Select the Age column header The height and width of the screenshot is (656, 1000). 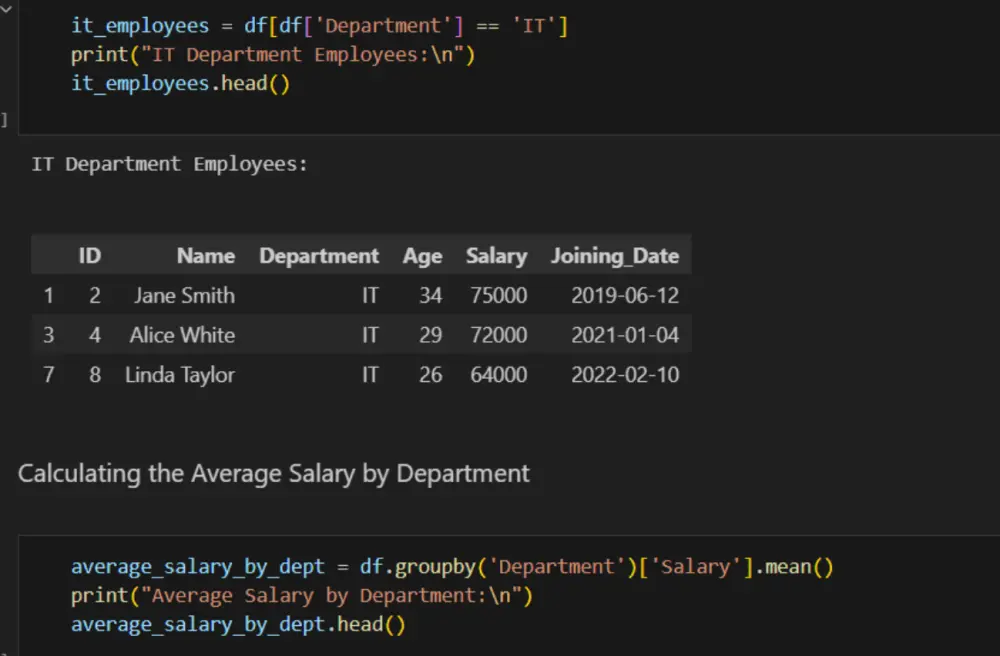point(422,255)
